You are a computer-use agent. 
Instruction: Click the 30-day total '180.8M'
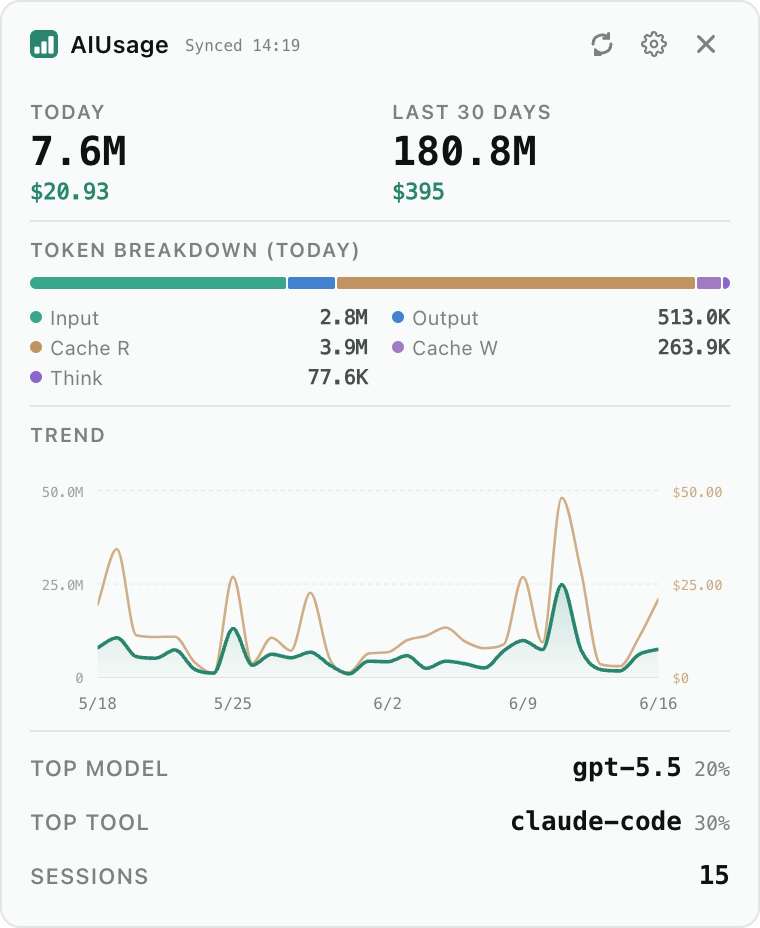[x=465, y=151]
